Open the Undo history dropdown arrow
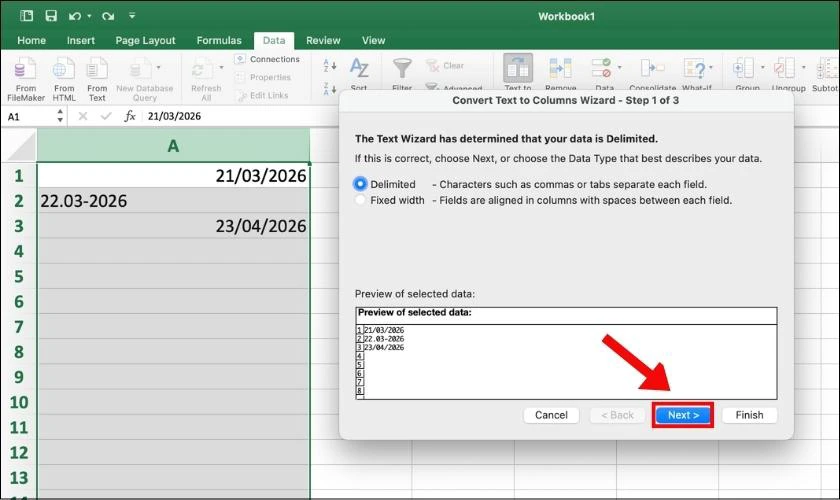The width and height of the screenshot is (840, 500). click(x=90, y=16)
